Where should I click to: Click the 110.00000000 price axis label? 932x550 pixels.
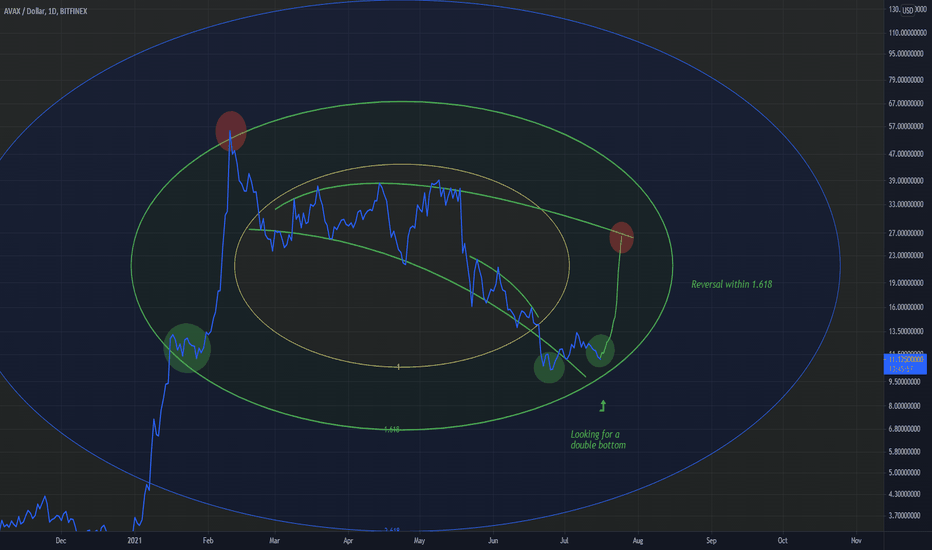point(907,33)
